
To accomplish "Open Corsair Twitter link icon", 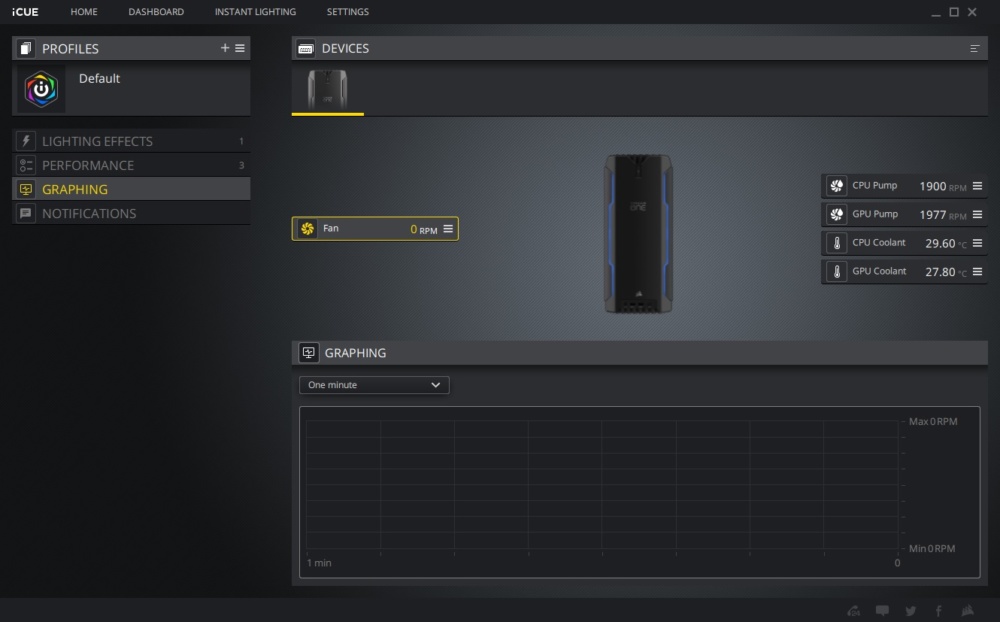I will pos(911,611).
